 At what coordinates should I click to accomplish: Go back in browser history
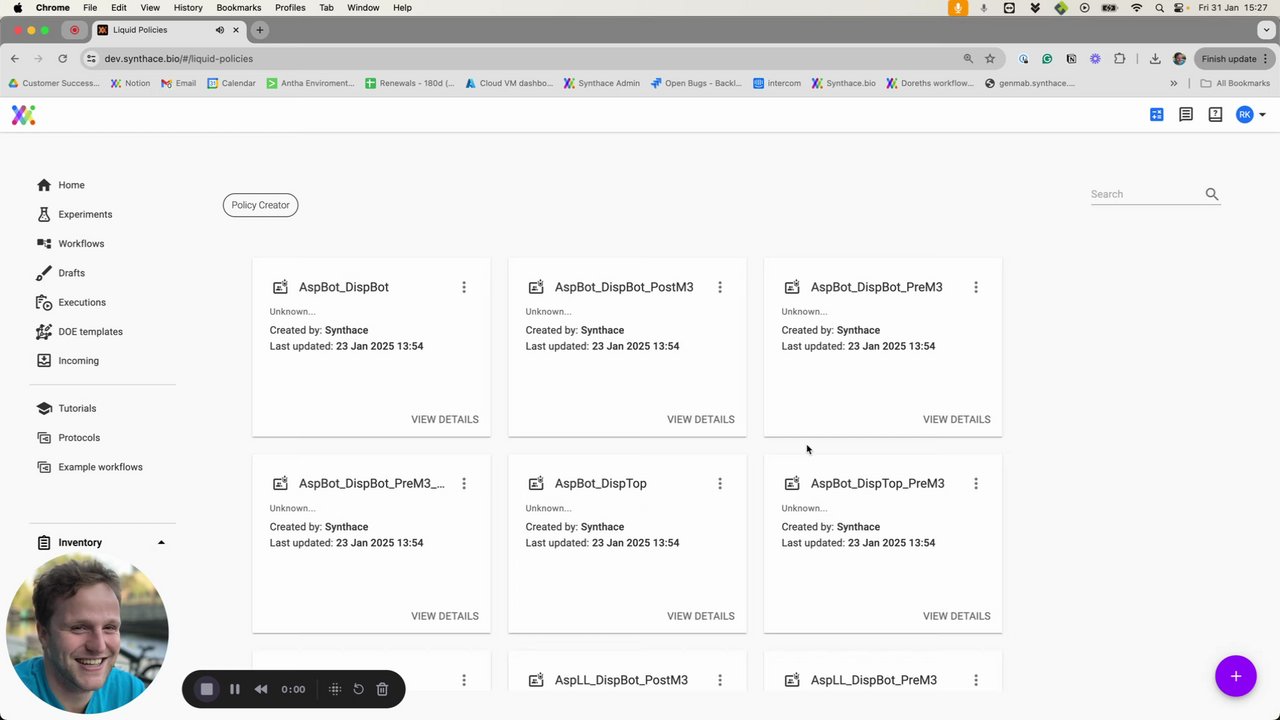tap(15, 58)
